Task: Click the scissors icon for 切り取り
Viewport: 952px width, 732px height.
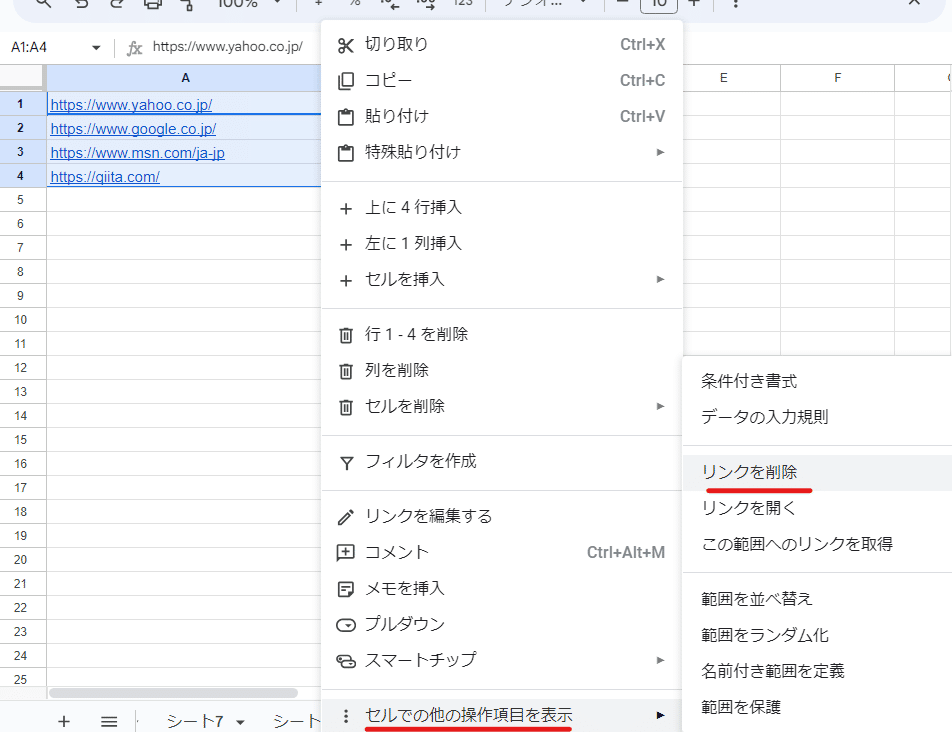Action: coord(345,46)
